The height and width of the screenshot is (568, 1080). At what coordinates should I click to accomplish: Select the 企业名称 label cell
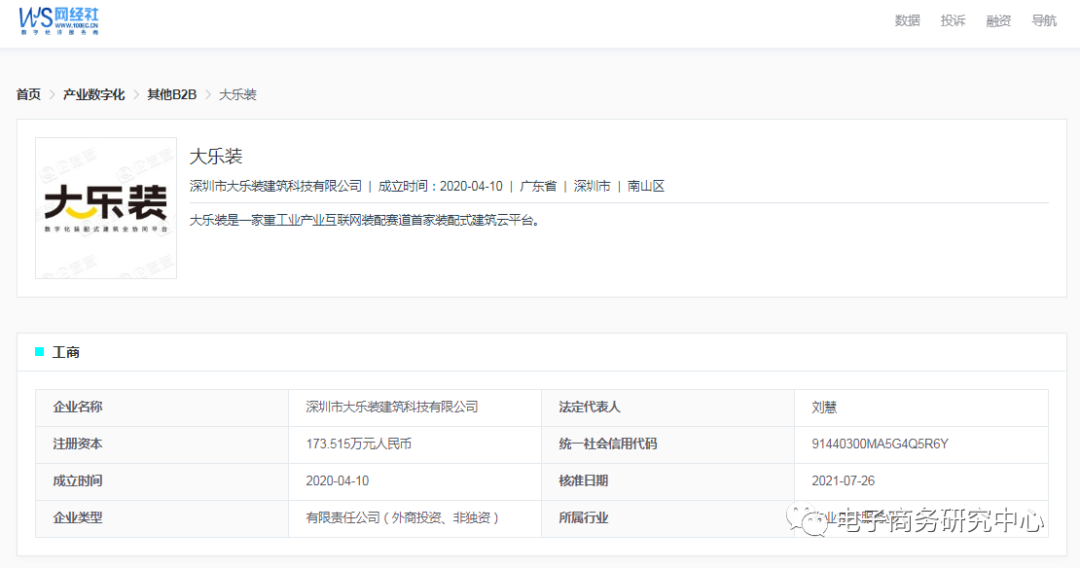(x=162, y=408)
